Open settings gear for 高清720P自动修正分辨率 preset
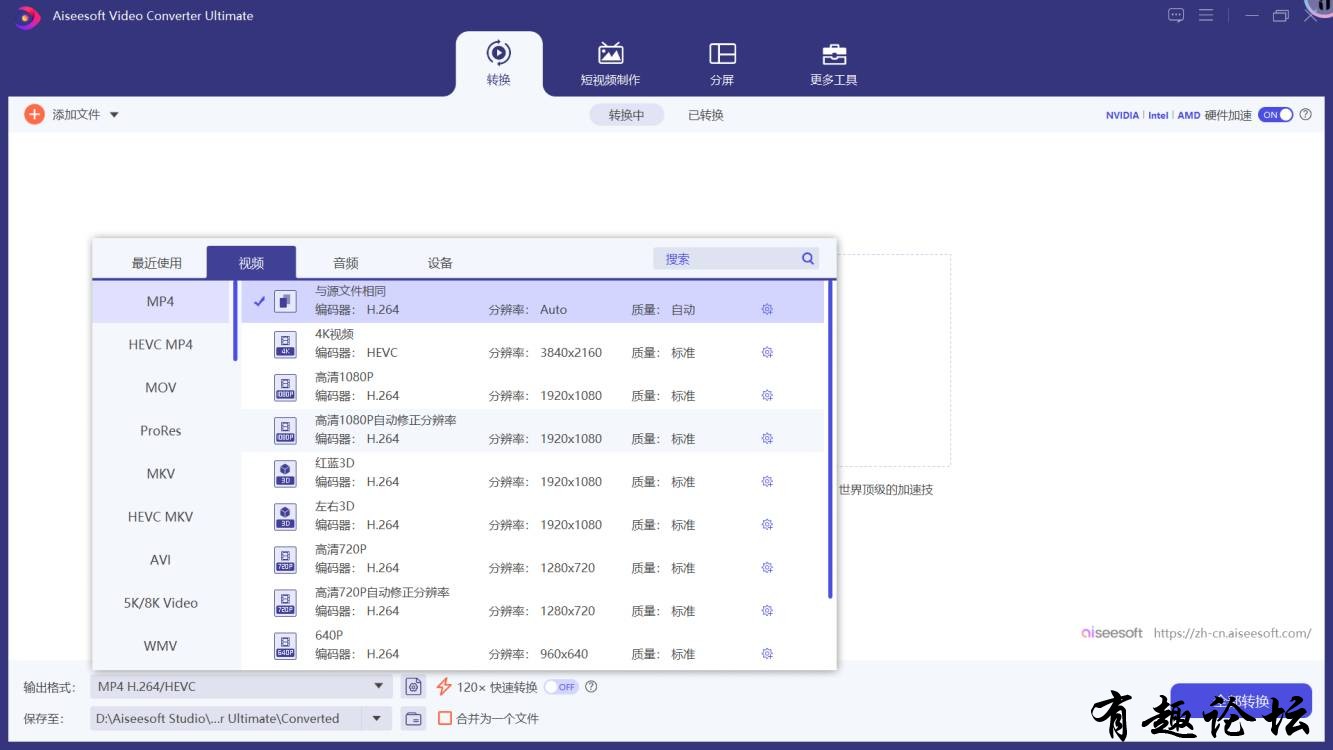This screenshot has height=750, width=1333. click(x=767, y=611)
